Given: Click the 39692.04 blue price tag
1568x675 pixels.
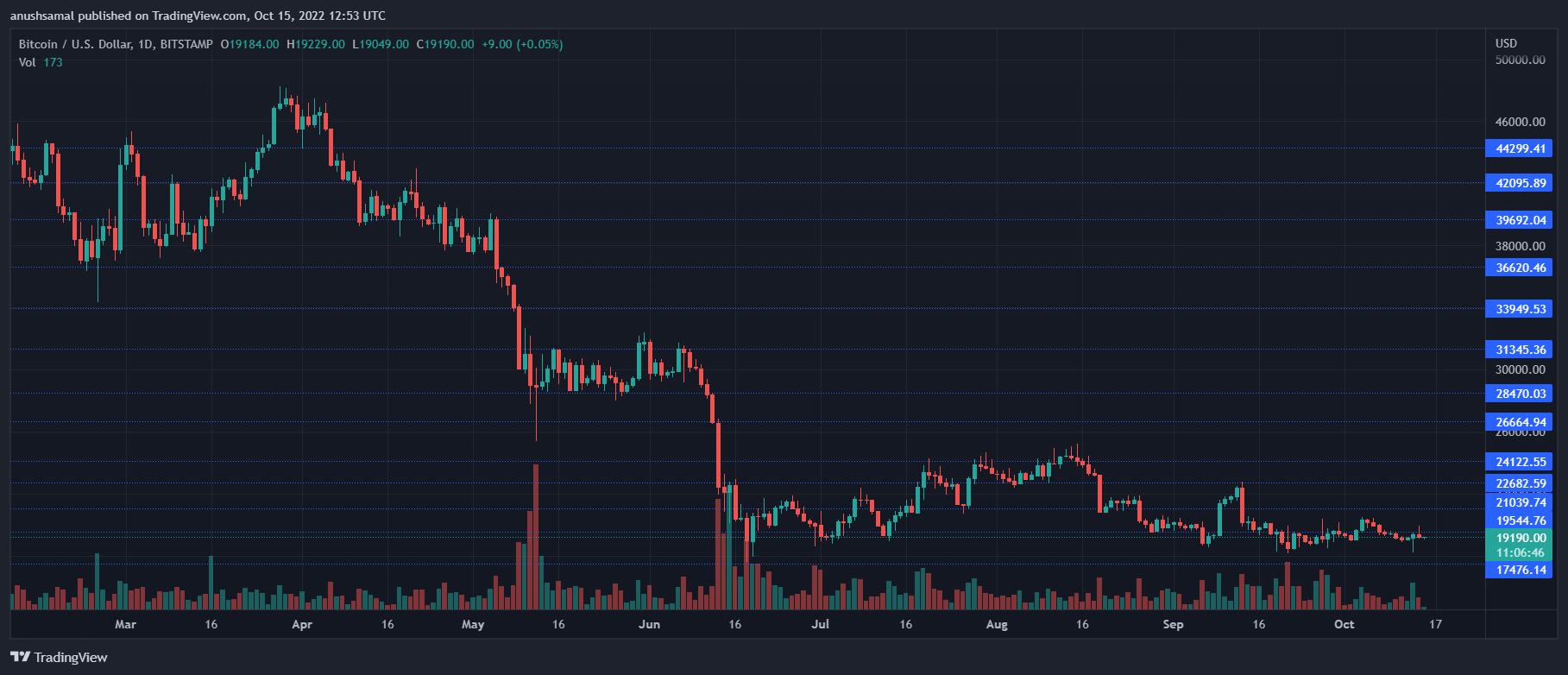Looking at the screenshot, I should pos(1520,220).
